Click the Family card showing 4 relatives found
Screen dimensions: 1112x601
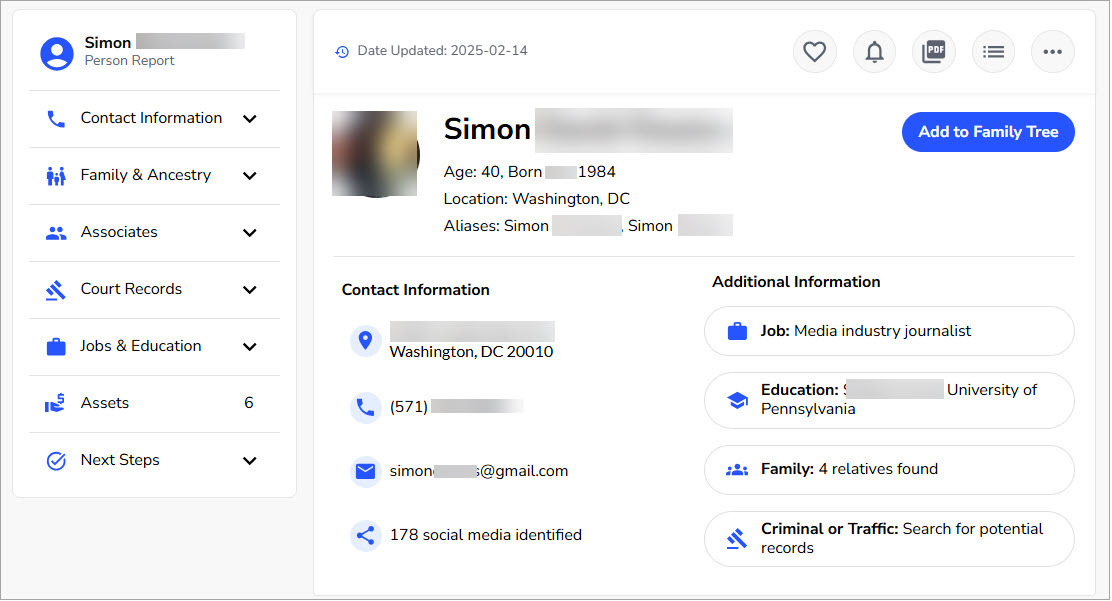[x=889, y=469]
